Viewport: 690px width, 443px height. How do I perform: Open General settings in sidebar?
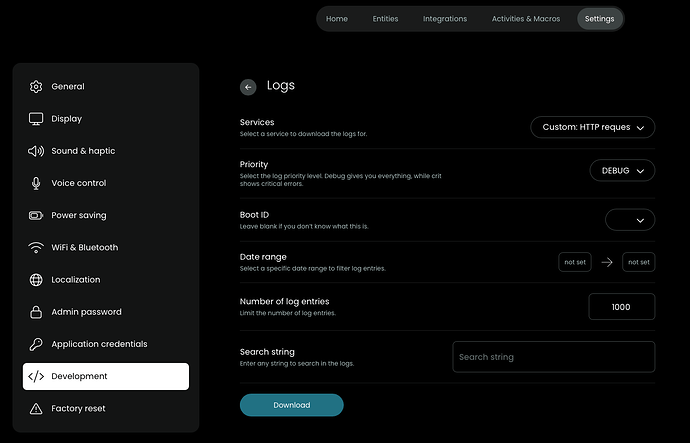pos(106,87)
